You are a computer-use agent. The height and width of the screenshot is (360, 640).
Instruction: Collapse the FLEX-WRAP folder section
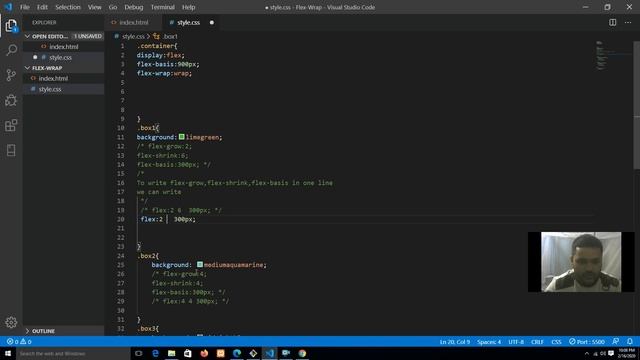point(27,68)
